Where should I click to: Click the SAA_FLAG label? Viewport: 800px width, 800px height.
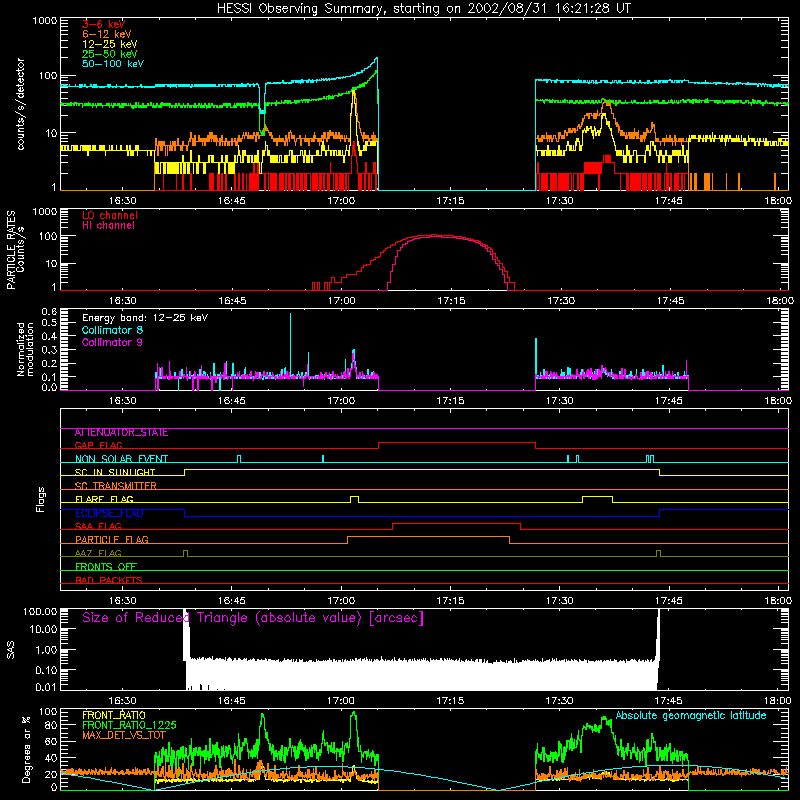98,526
